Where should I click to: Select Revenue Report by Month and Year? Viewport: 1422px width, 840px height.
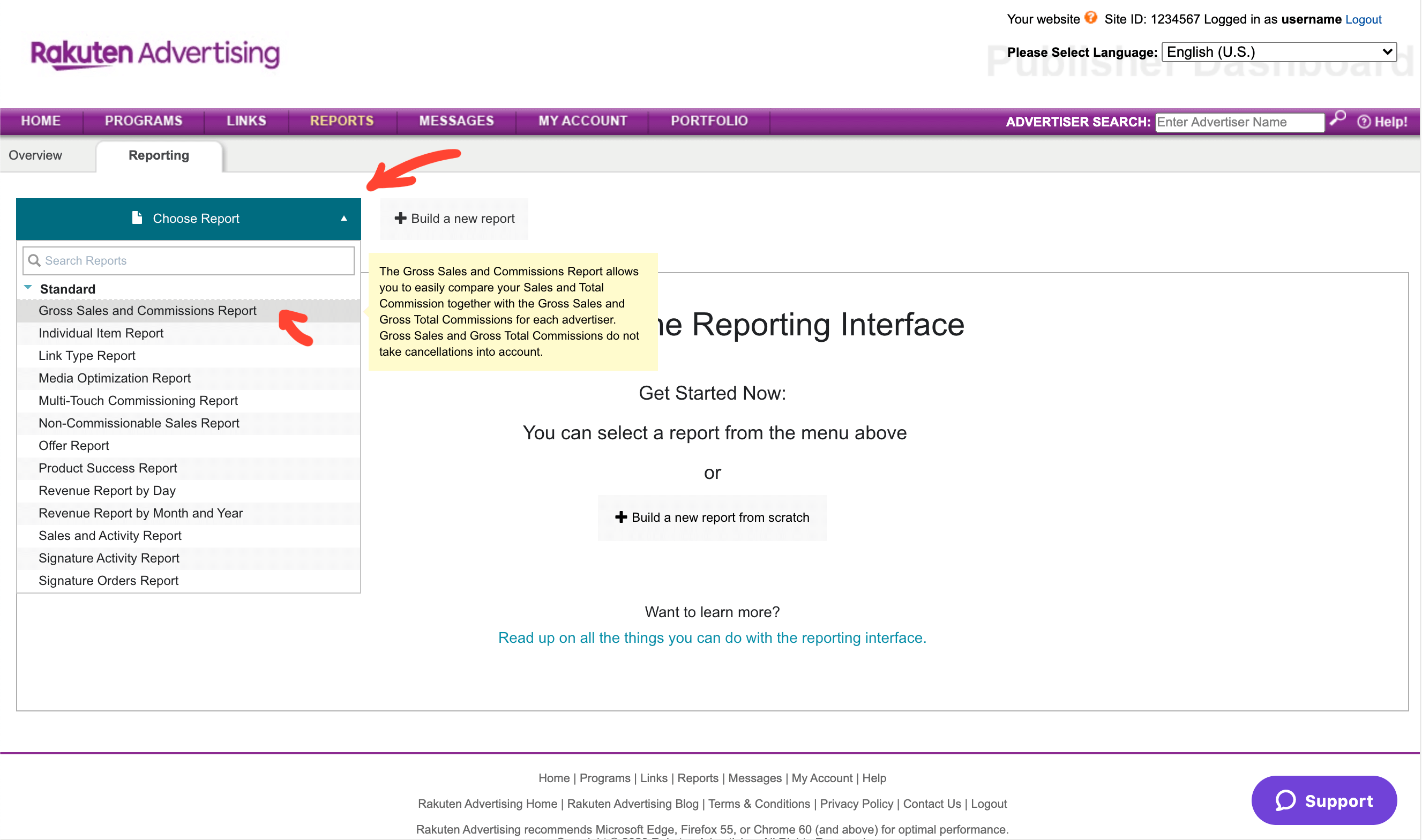coord(189,513)
